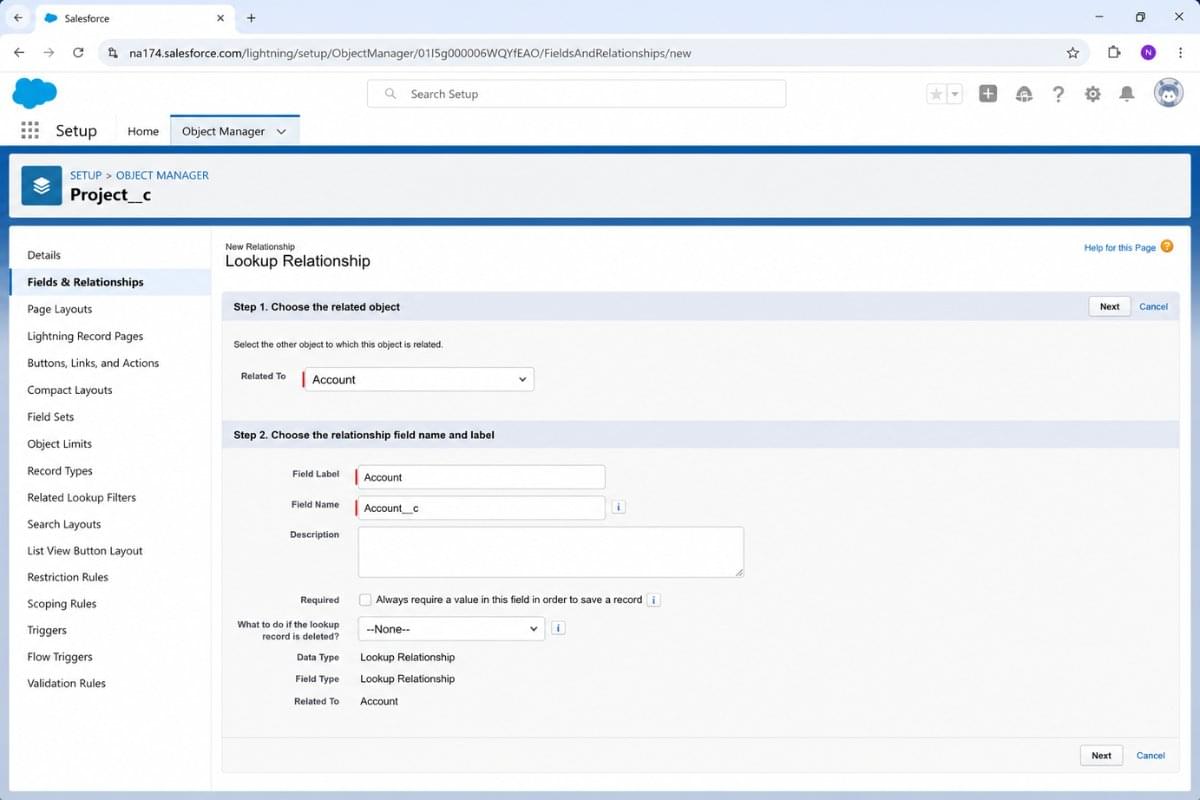The height and width of the screenshot is (800, 1200).
Task: Open a new browser tab
Action: point(251,18)
